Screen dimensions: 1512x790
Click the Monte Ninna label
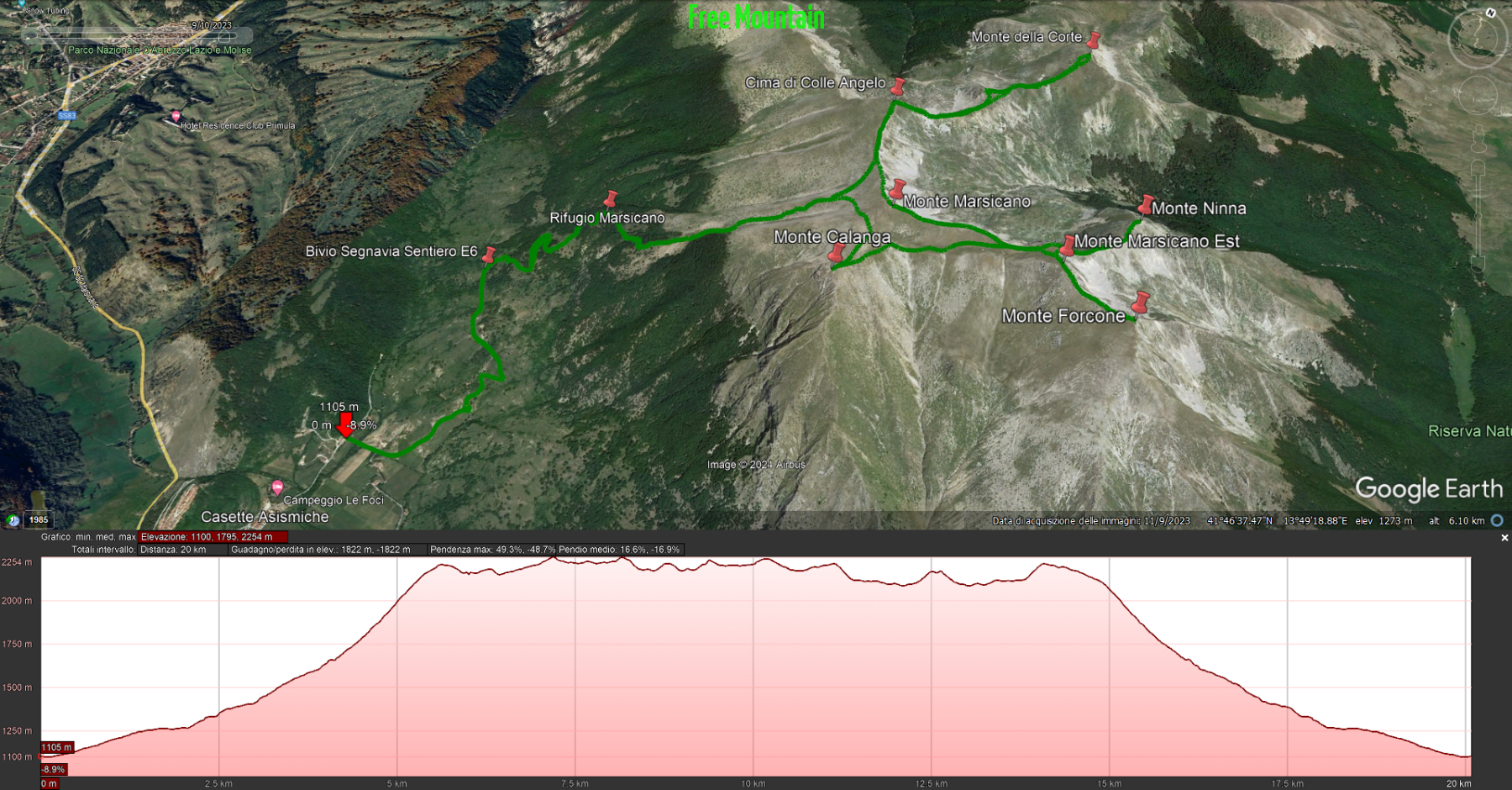pyautogui.click(x=1200, y=208)
